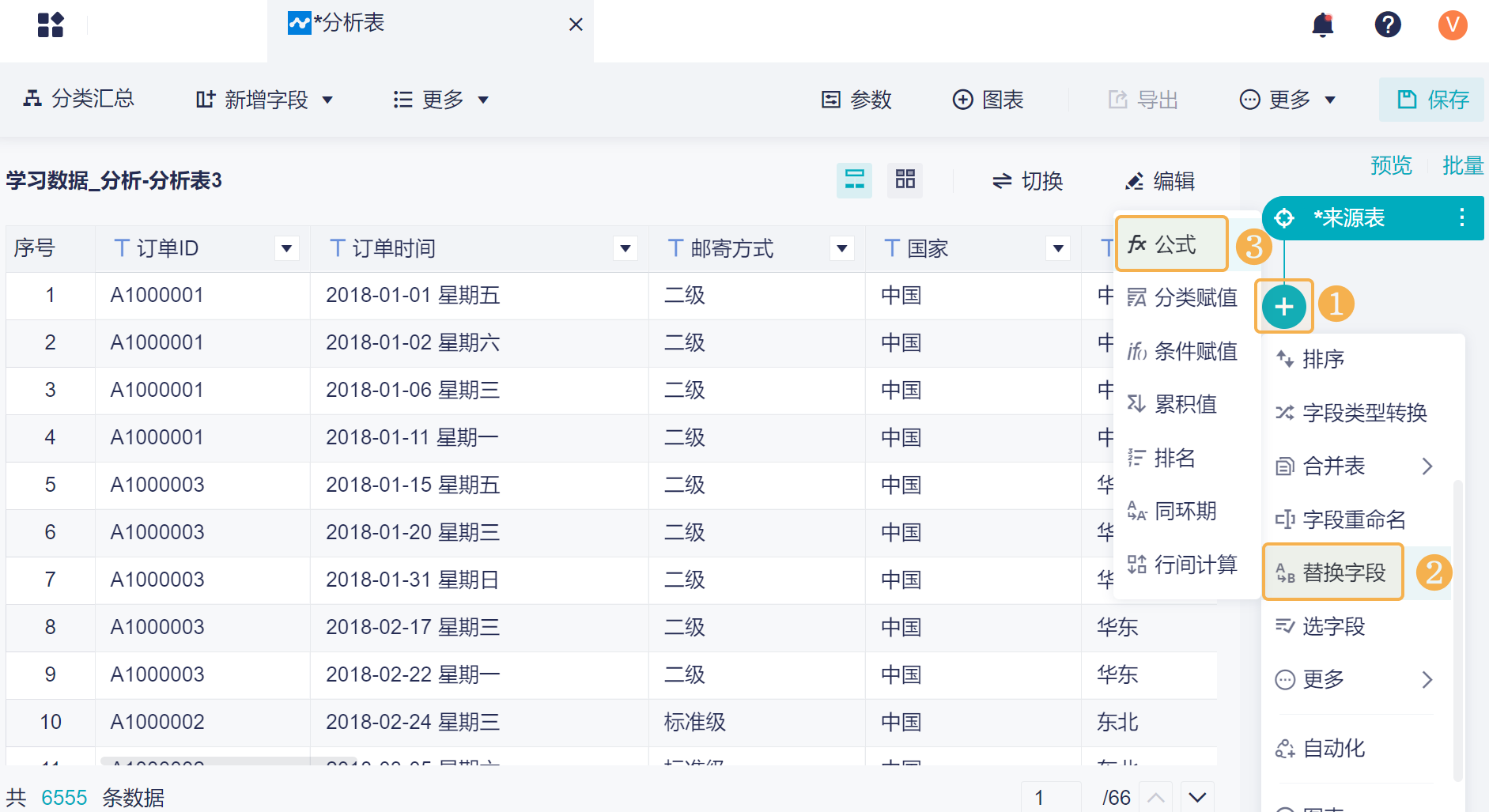Screen dimensions: 1489x812
Task: Open 邮寄方式 column filter dropdown
Action: (841, 248)
